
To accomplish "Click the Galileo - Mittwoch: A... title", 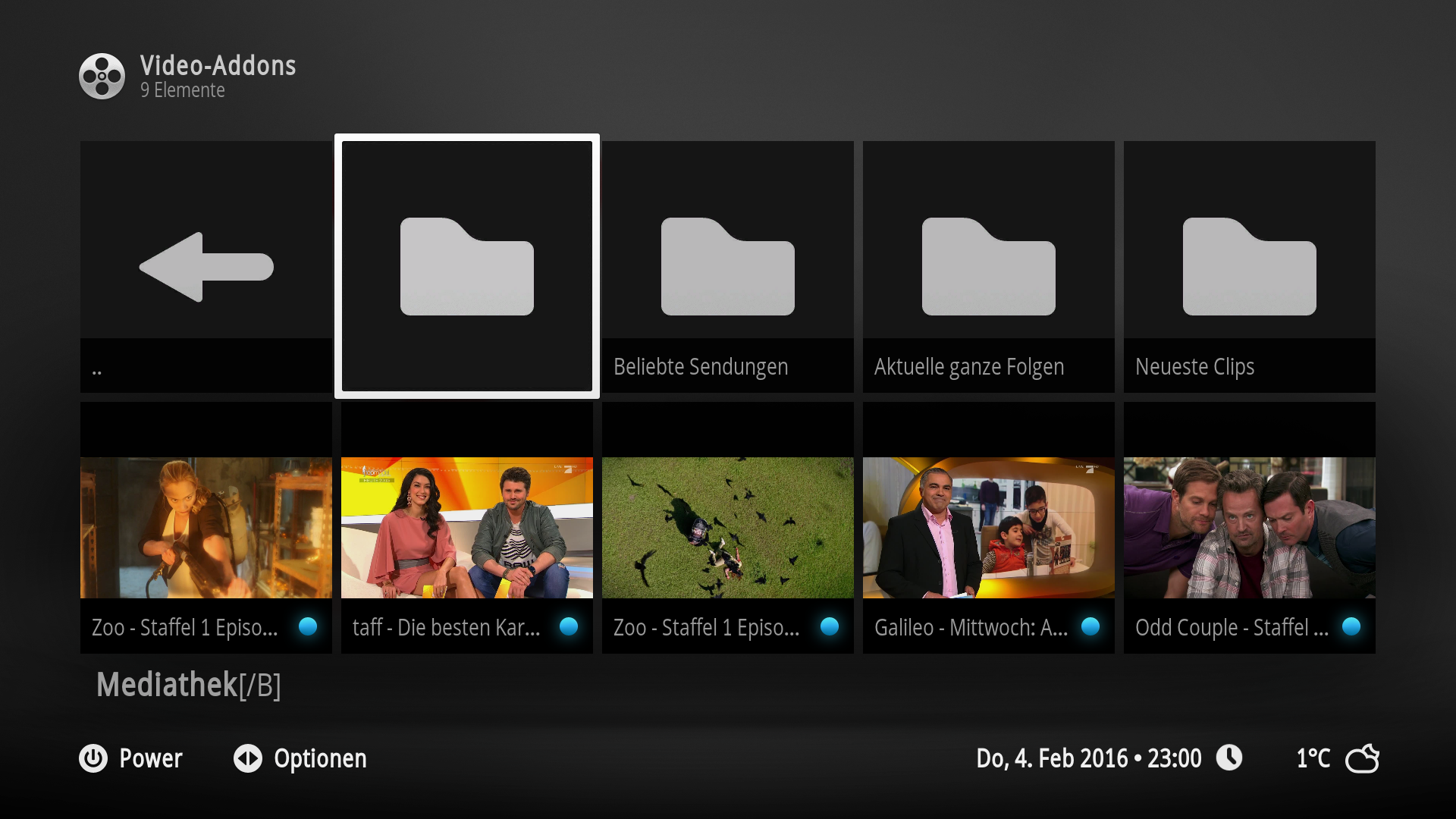I will tap(971, 627).
